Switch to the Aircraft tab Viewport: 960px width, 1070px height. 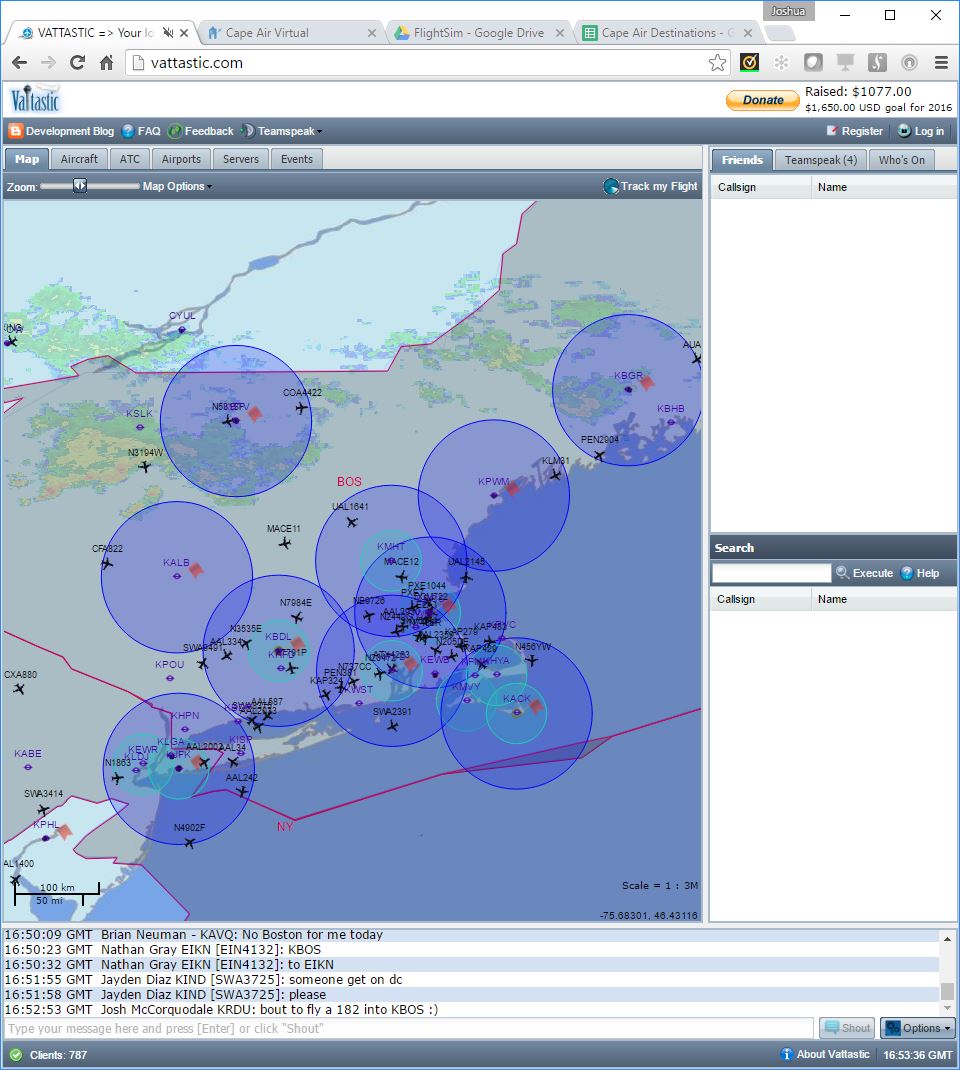79,159
